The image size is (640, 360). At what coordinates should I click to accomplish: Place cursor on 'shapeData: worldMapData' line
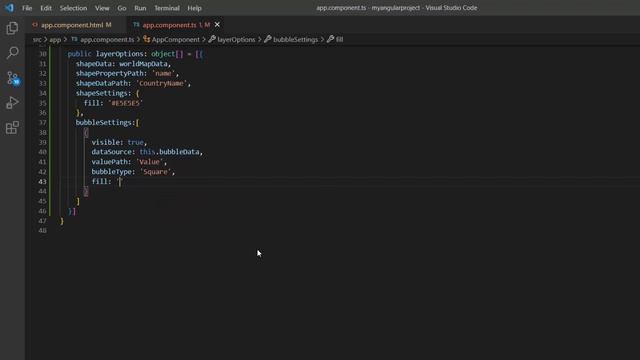click(x=123, y=64)
